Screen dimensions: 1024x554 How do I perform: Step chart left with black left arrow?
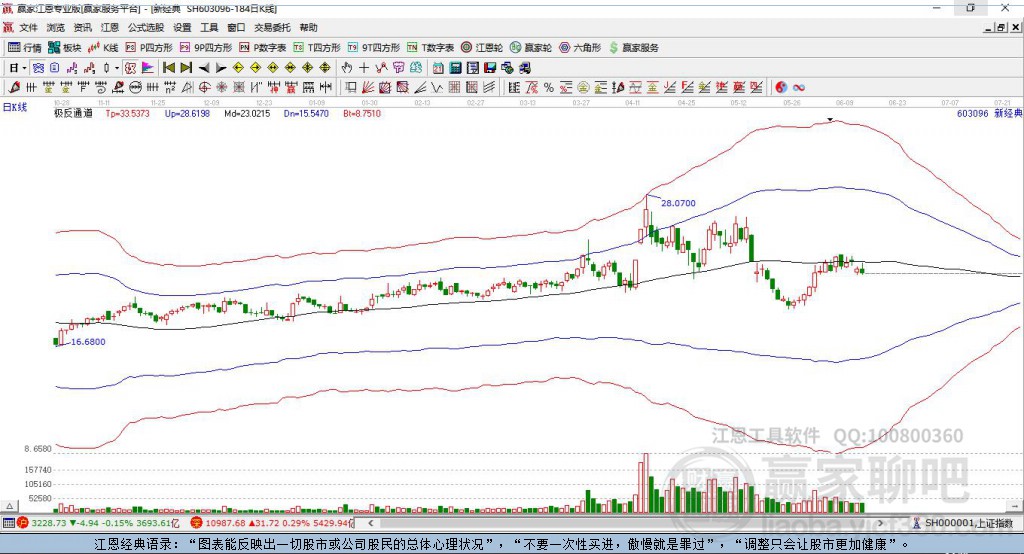[204, 68]
